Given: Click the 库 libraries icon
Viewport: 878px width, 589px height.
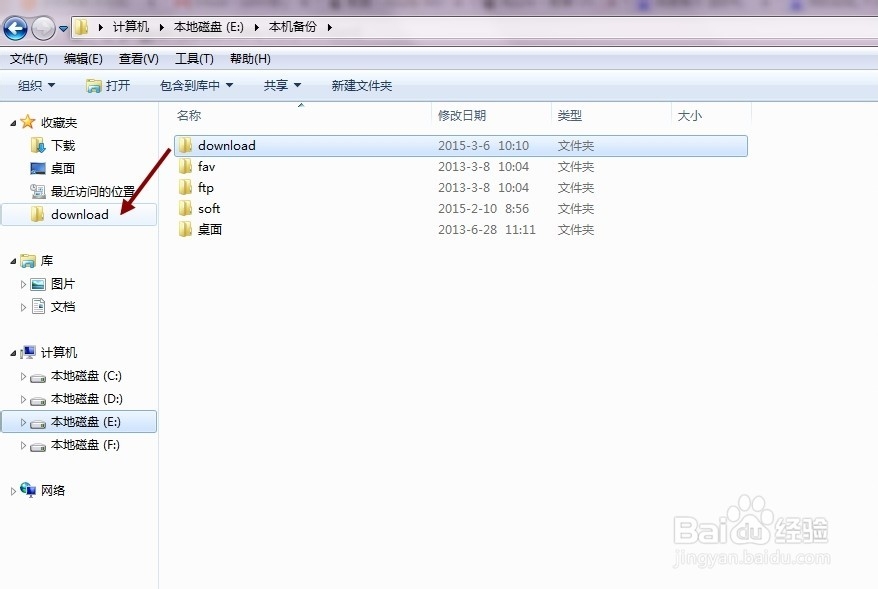Looking at the screenshot, I should click(27, 261).
